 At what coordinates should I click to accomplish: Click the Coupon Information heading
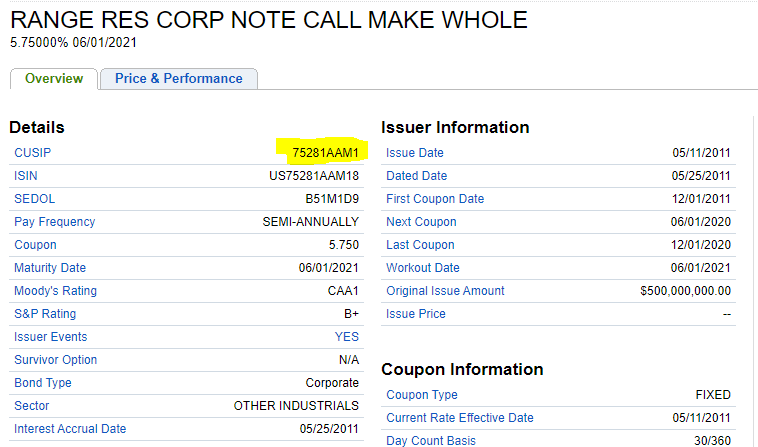point(462,370)
